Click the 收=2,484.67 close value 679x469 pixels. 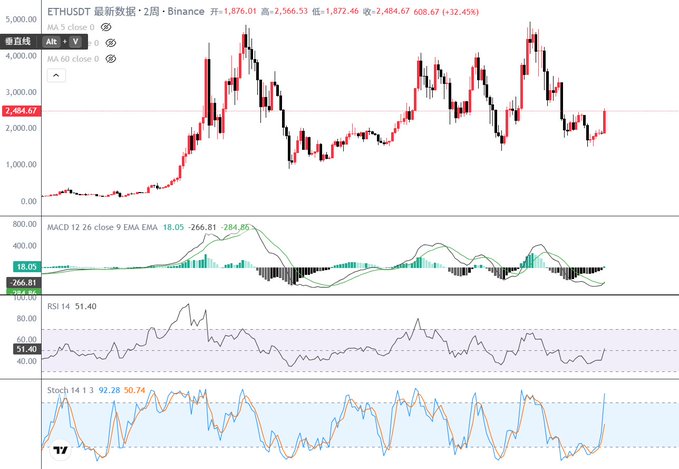(x=386, y=11)
